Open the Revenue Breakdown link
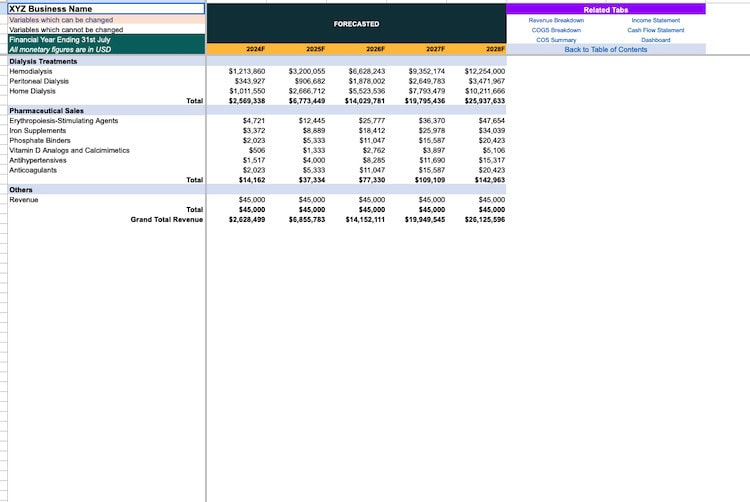 [556, 20]
